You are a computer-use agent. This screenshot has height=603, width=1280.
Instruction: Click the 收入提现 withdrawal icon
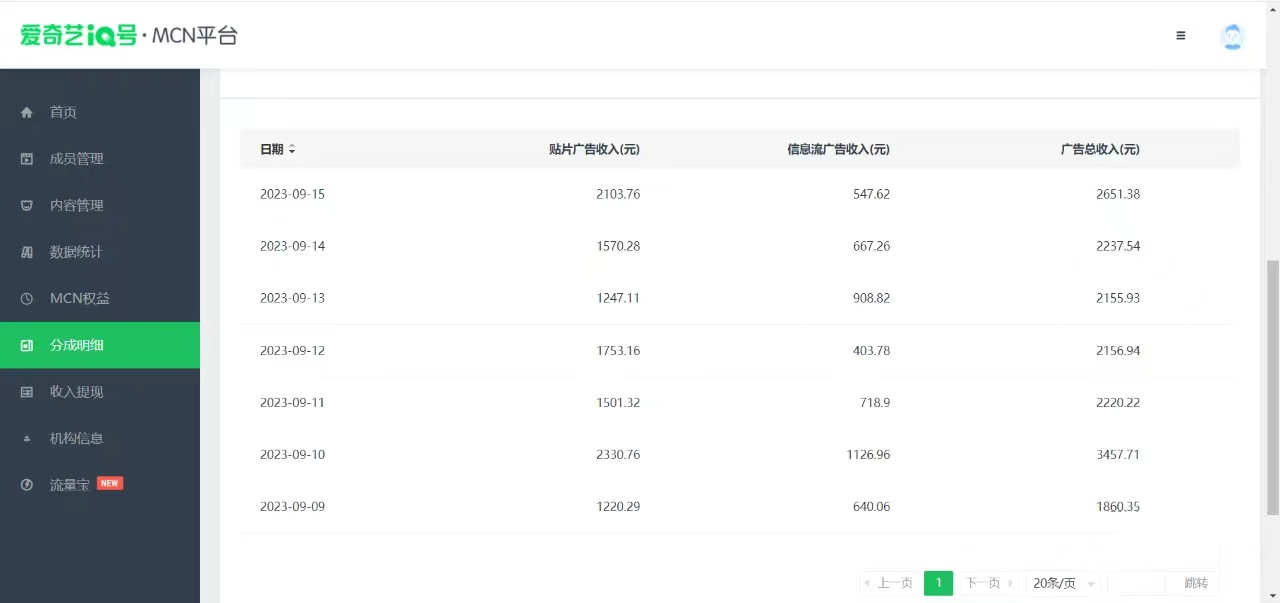(26, 391)
